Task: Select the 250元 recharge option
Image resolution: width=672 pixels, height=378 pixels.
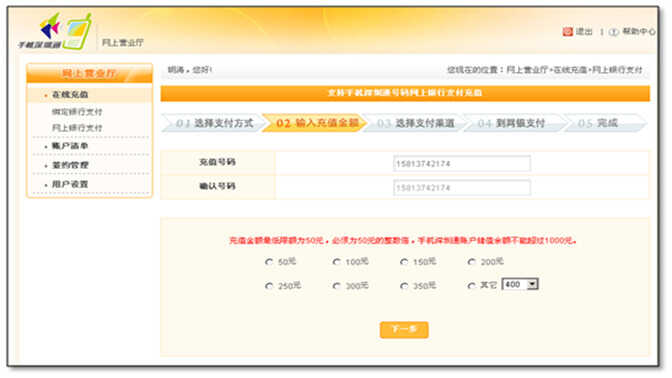Action: [269, 286]
